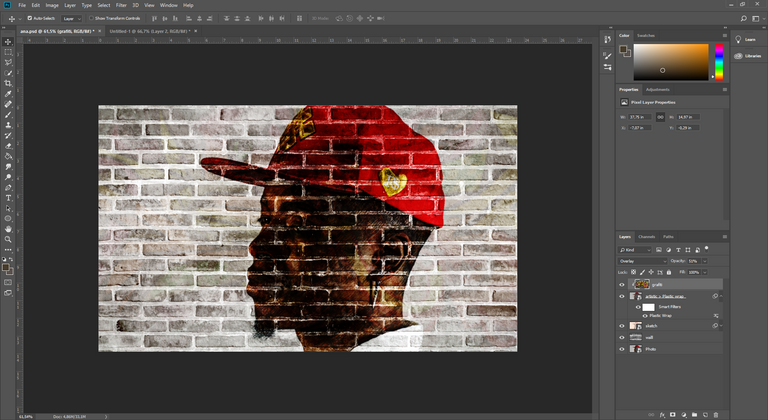Toggle the Auto-Select checkbox
Viewport: 768px width, 420px height.
(29, 18)
